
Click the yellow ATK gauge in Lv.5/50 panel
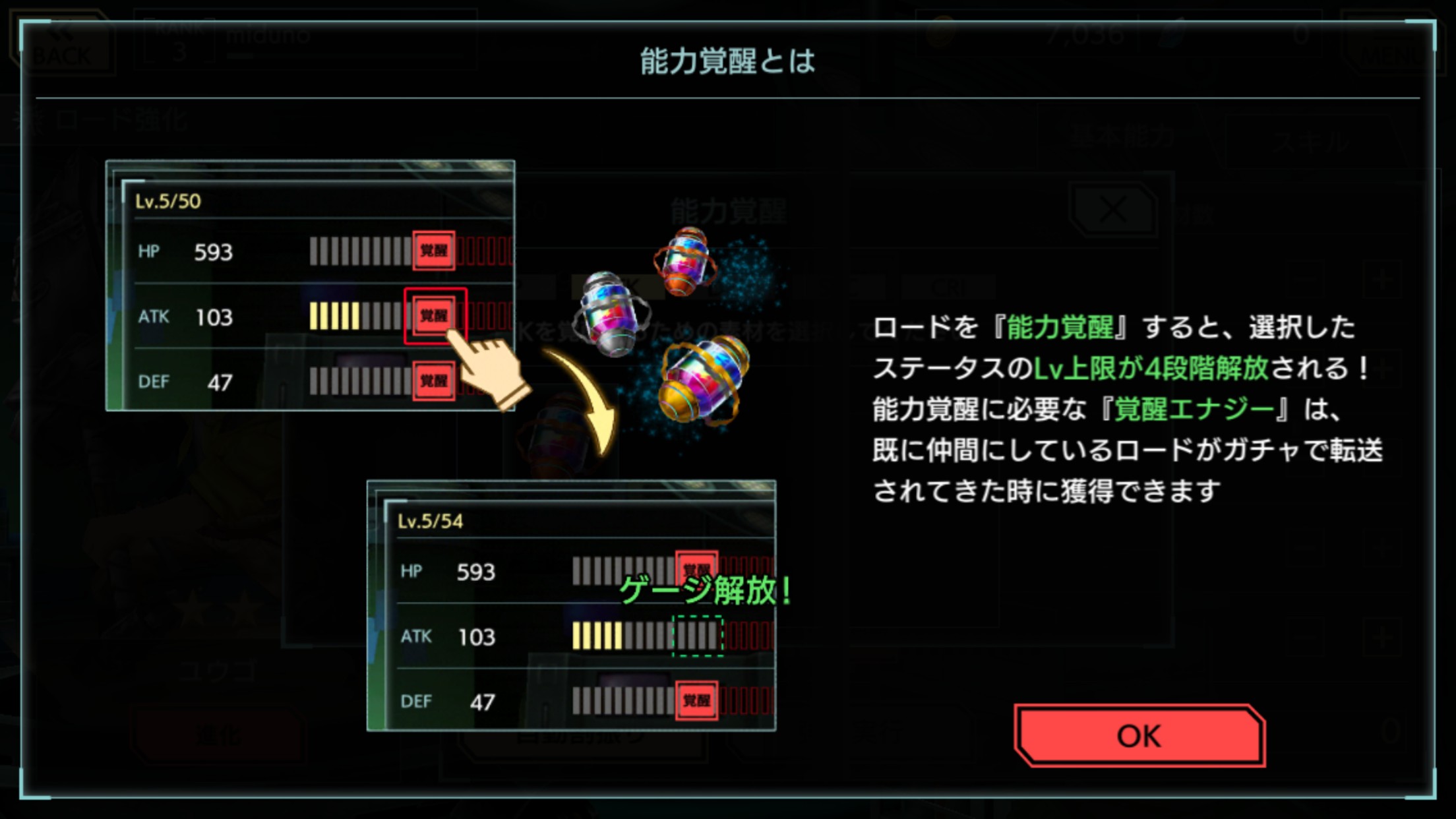(x=335, y=316)
